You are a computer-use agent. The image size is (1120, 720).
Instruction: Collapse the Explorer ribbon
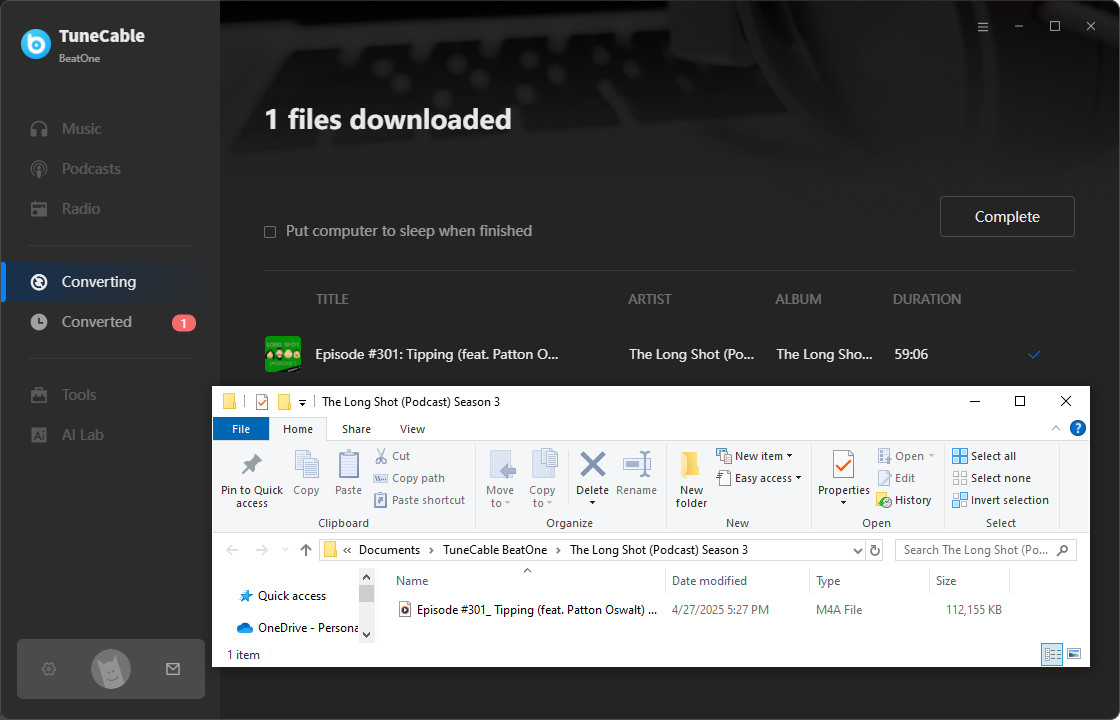(x=1056, y=429)
